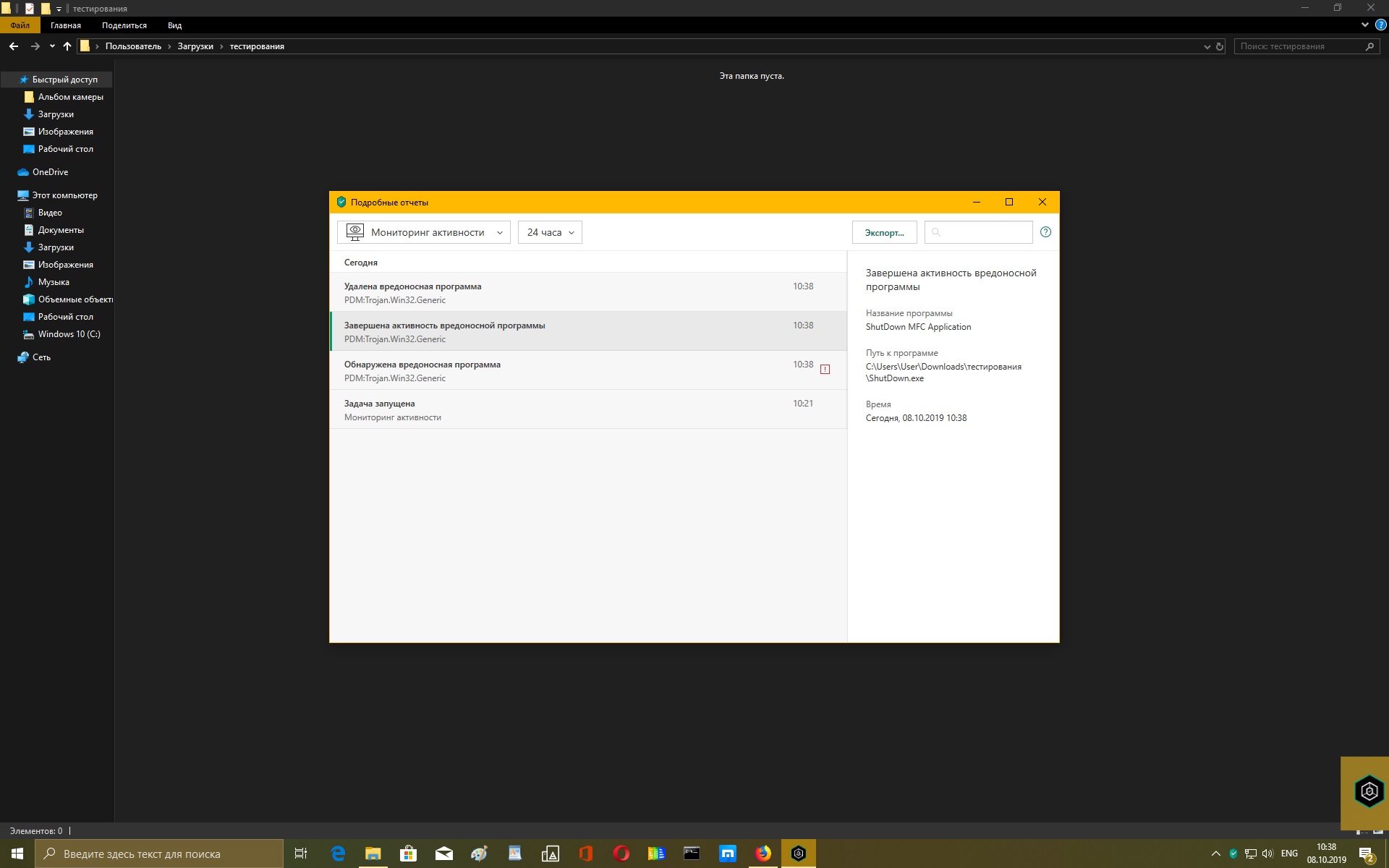The width and height of the screenshot is (1389, 868).
Task: Click the Explorer refresh icon in address bar
Action: coord(1220,46)
